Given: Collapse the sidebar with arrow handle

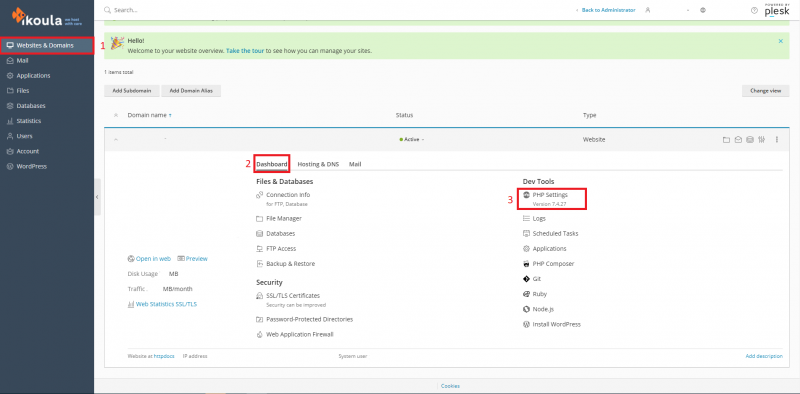Looking at the screenshot, I should (x=97, y=197).
